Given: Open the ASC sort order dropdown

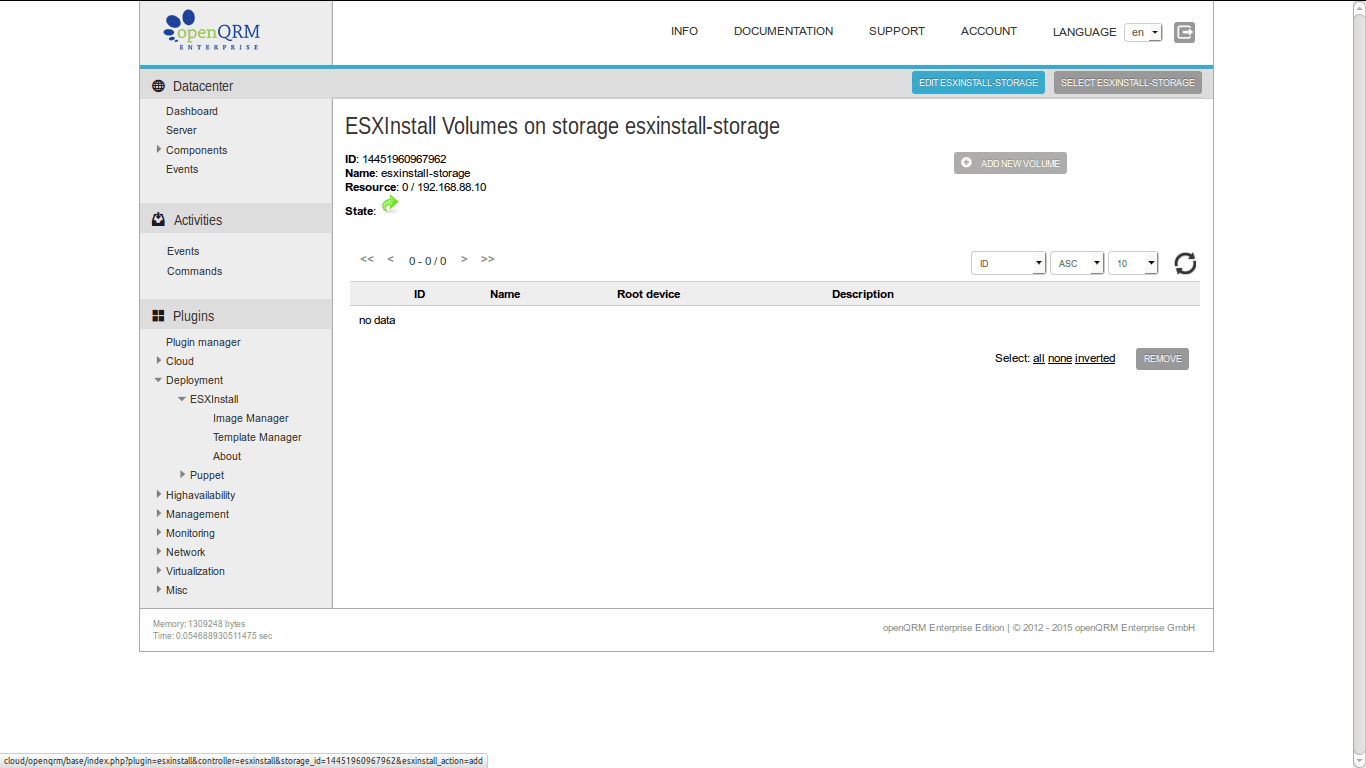Looking at the screenshot, I should tap(1077, 263).
